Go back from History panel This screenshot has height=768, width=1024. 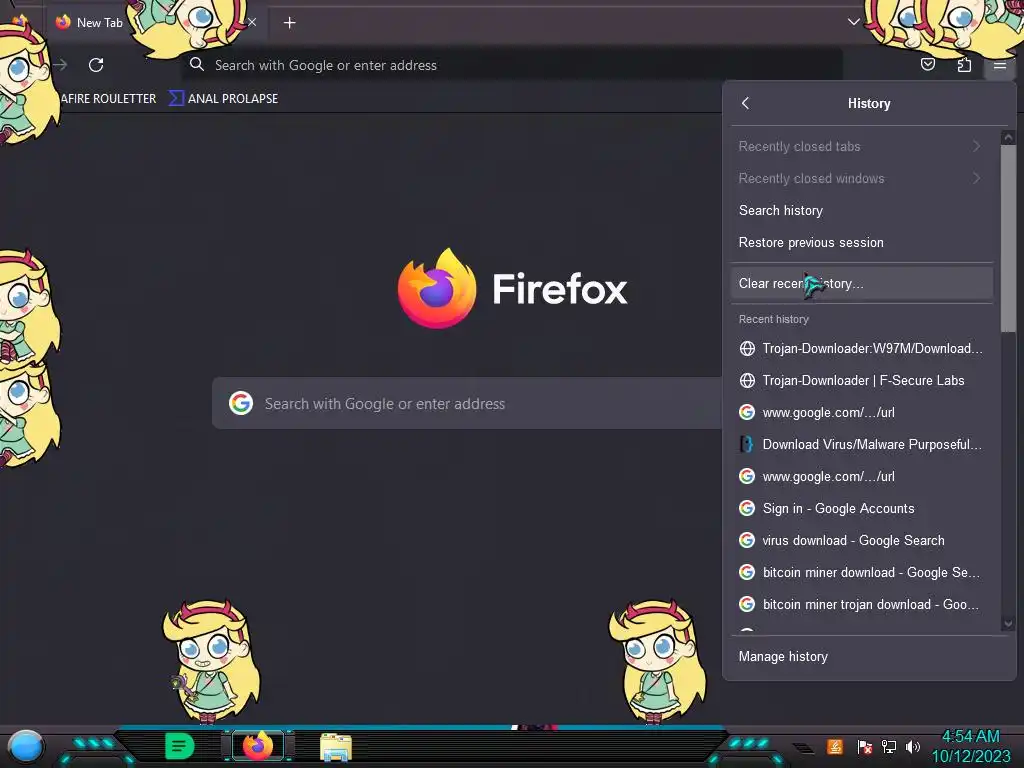pyautogui.click(x=746, y=103)
